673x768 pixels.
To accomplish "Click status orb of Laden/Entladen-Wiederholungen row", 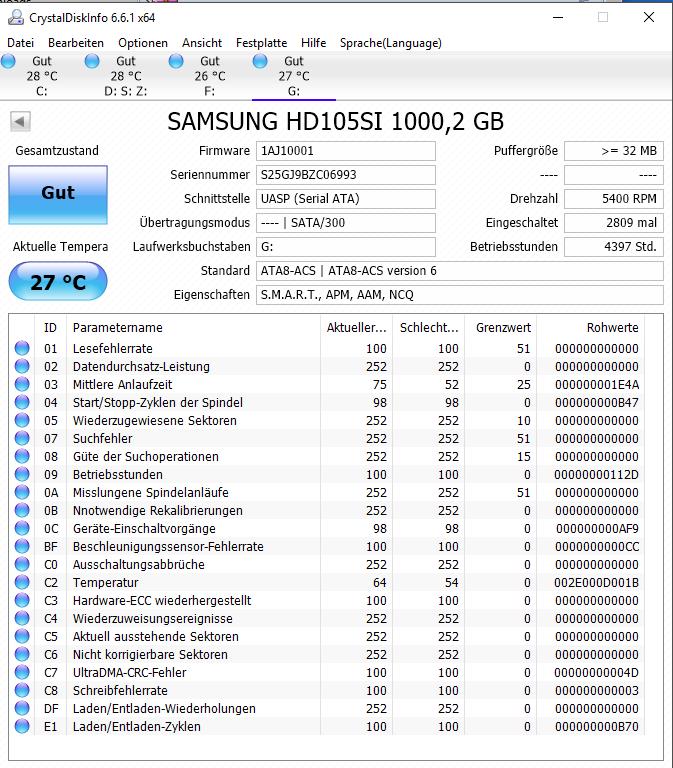I will [22, 708].
